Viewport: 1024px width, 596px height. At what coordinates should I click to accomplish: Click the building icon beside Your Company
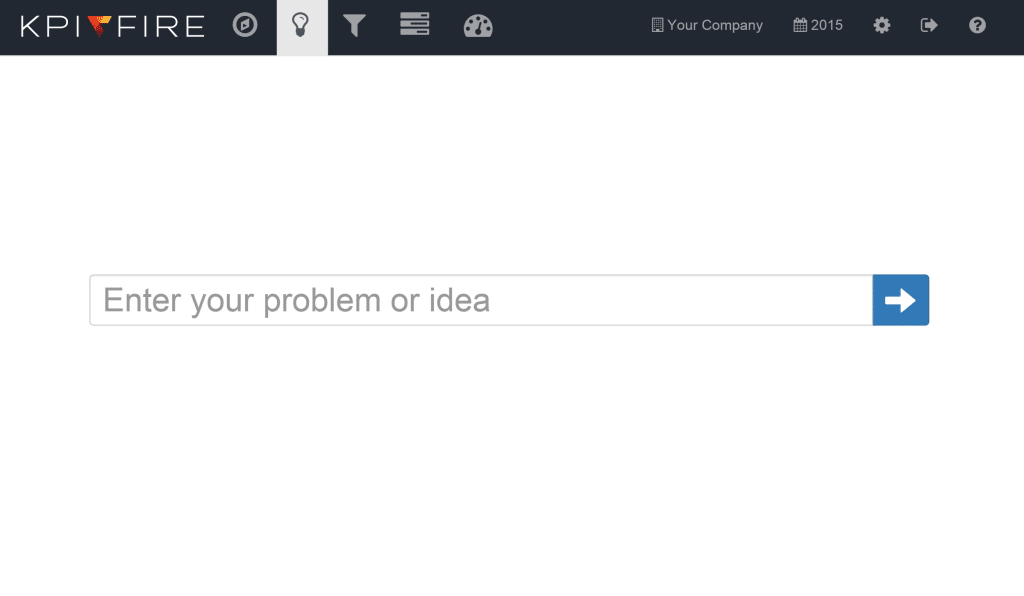(x=657, y=25)
